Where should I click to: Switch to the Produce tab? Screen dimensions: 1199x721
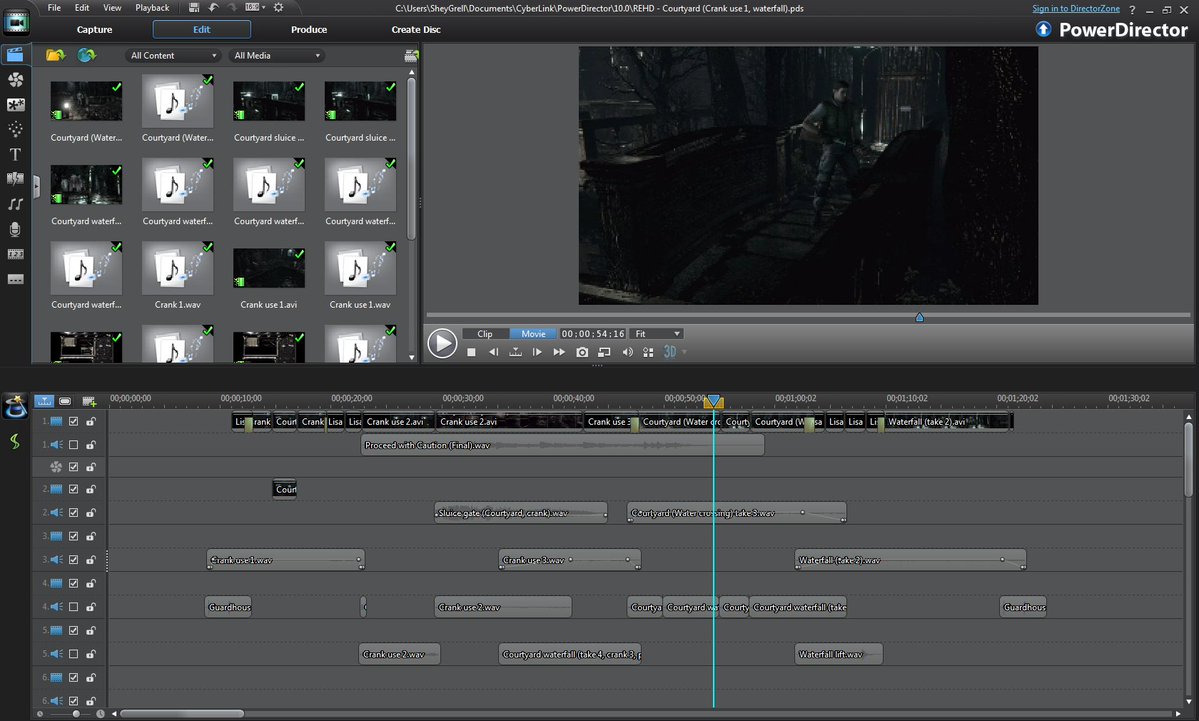[308, 29]
